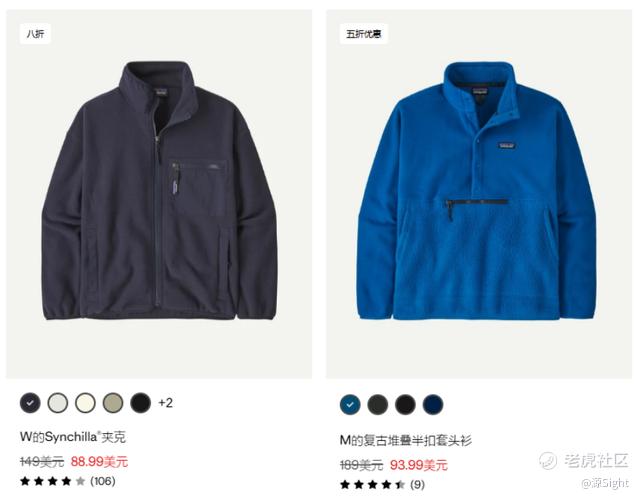Choose the light gray swatch for Synchilla jacket
640x497 pixels.
tap(58, 403)
